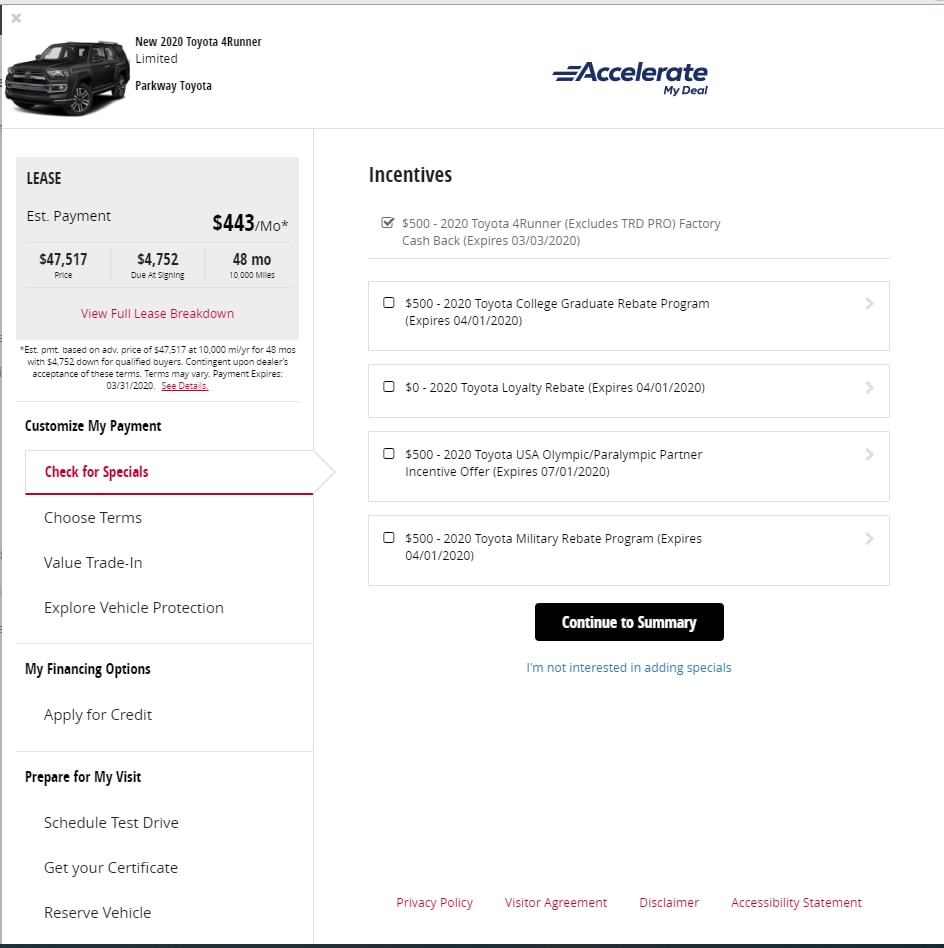This screenshot has height=948, width=944.
Task: Check the Military Rebate Program checkbox
Action: point(389,538)
